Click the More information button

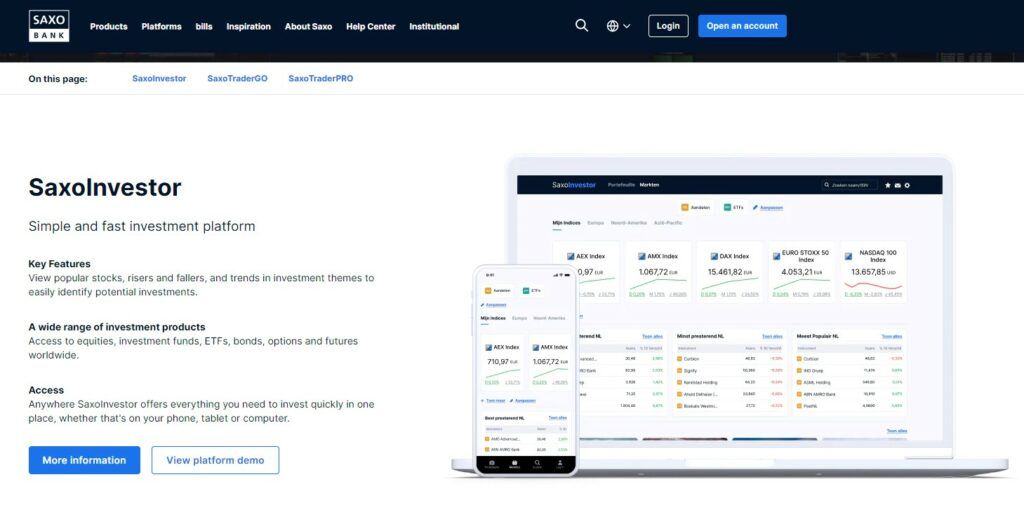pos(84,460)
